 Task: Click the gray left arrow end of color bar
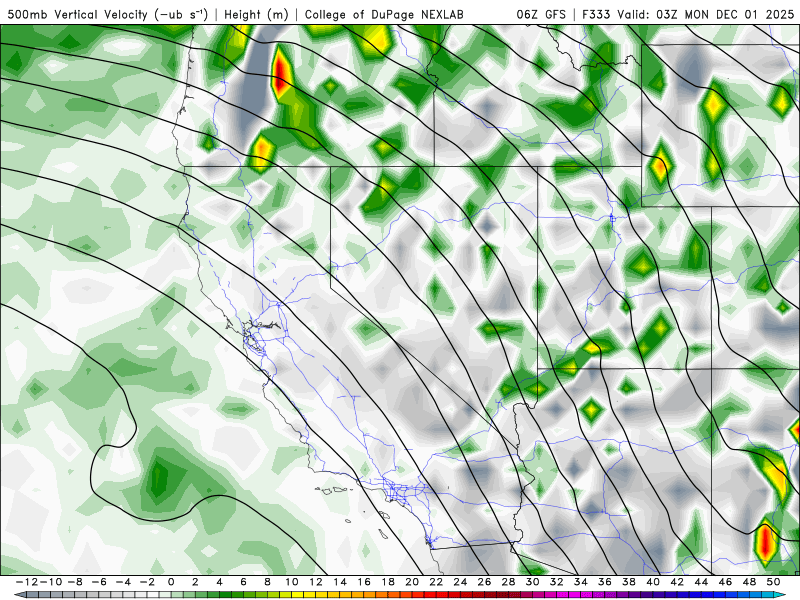19,595
